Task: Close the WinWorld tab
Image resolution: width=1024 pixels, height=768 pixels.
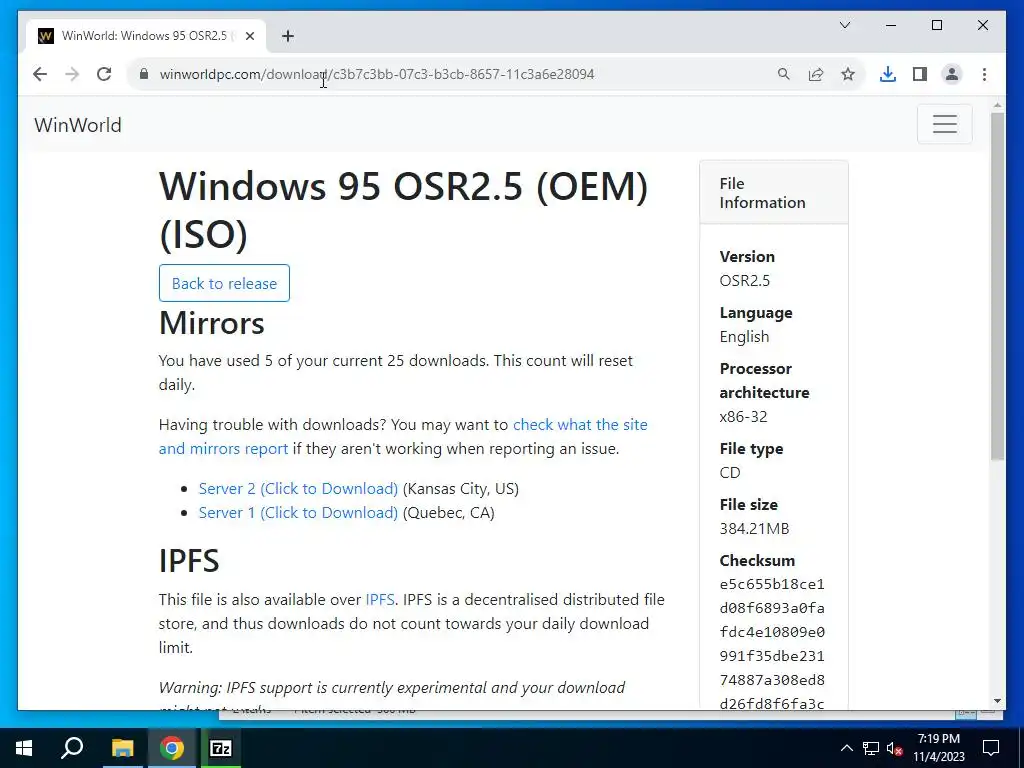Action: point(249,36)
